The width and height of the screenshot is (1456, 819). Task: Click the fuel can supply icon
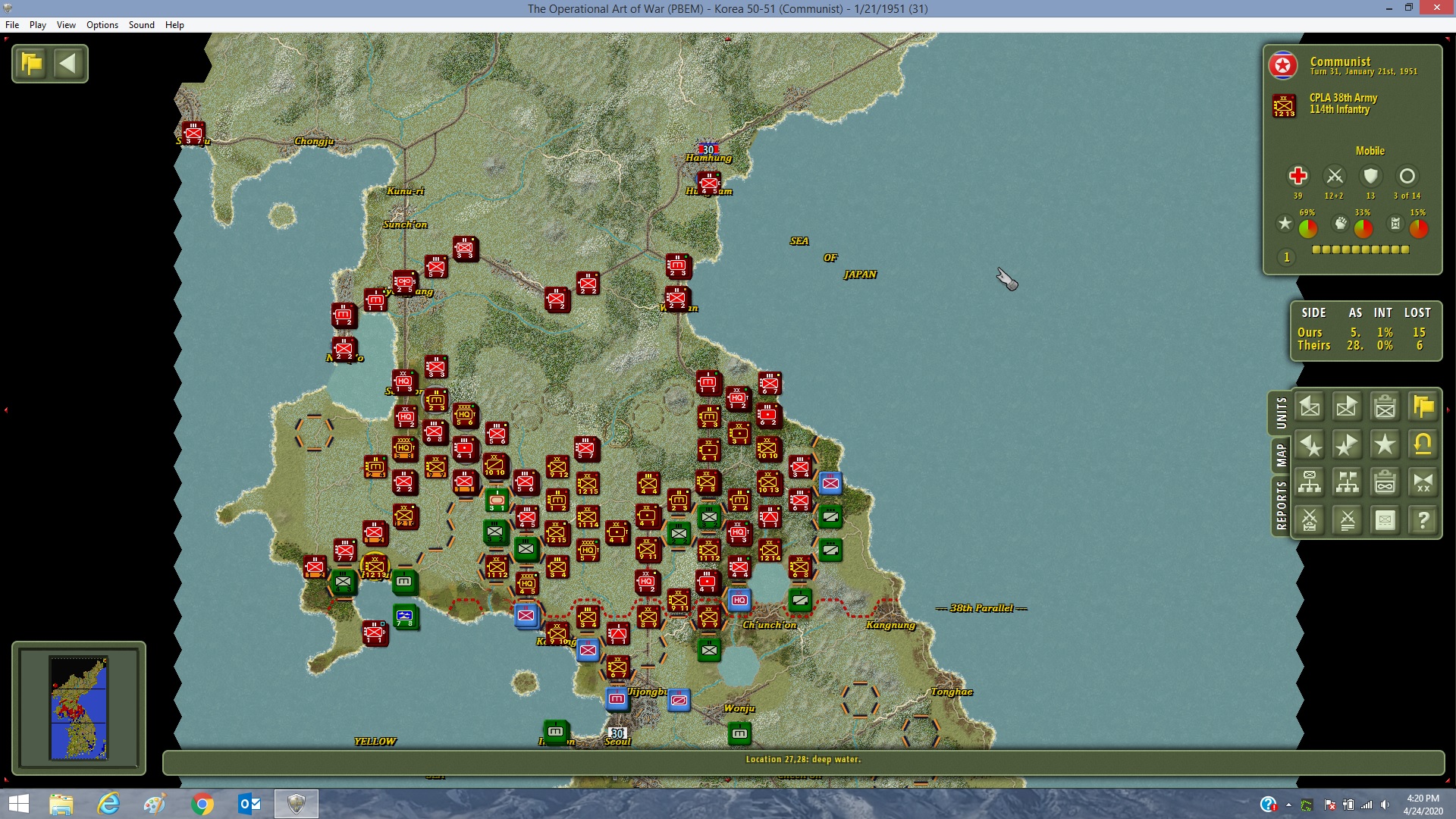1395,224
